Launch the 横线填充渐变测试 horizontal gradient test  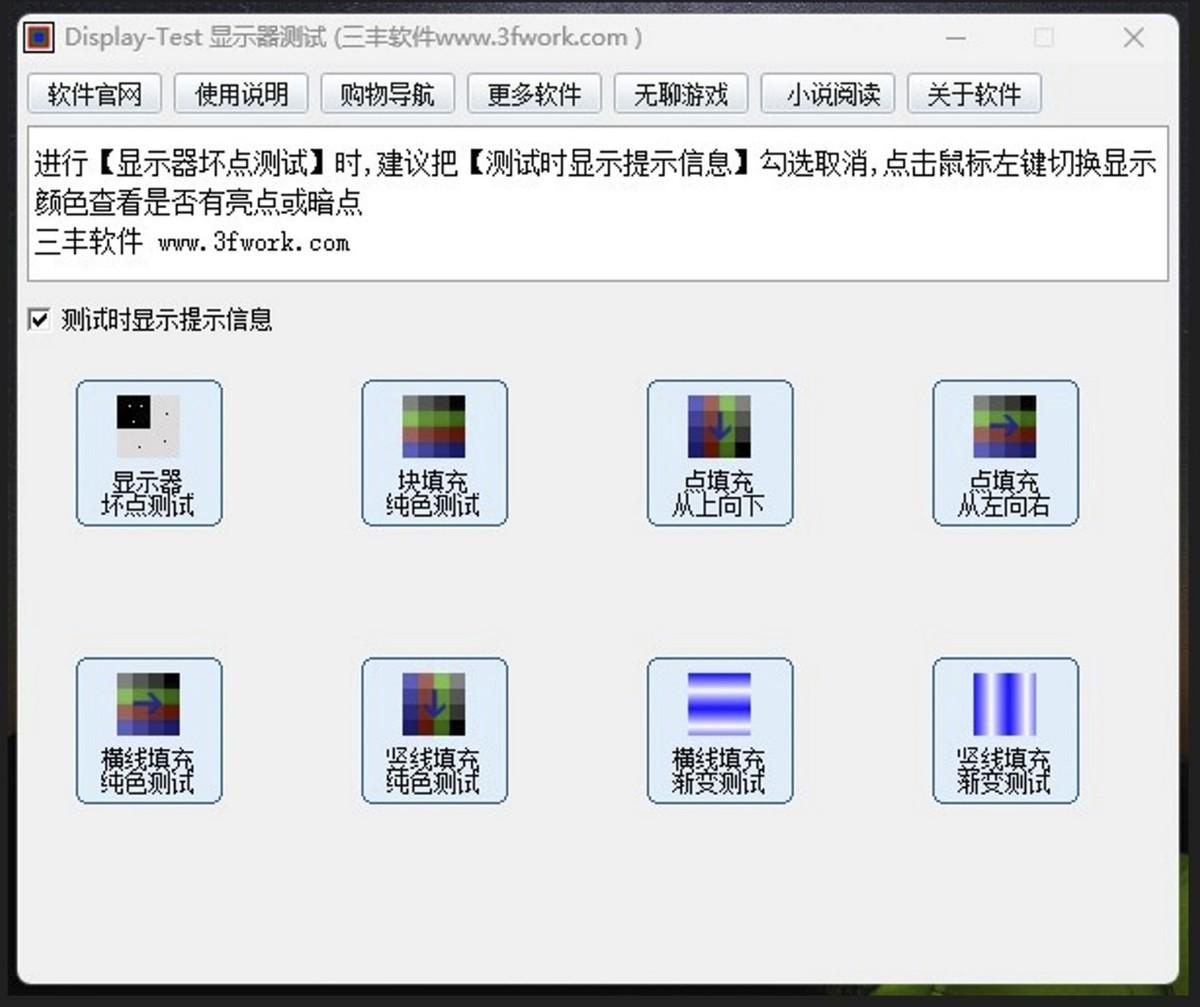point(720,729)
